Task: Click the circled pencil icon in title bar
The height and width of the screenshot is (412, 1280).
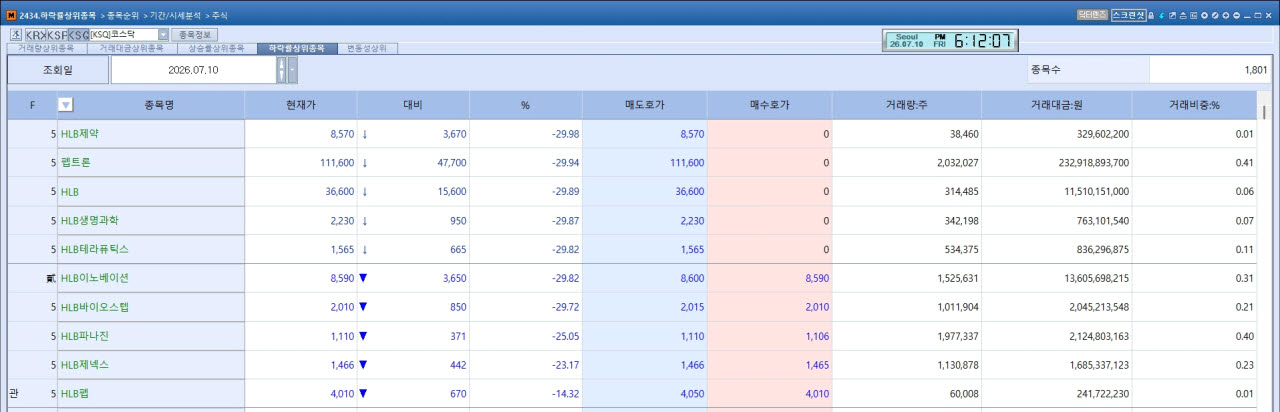Action: pos(1215,16)
